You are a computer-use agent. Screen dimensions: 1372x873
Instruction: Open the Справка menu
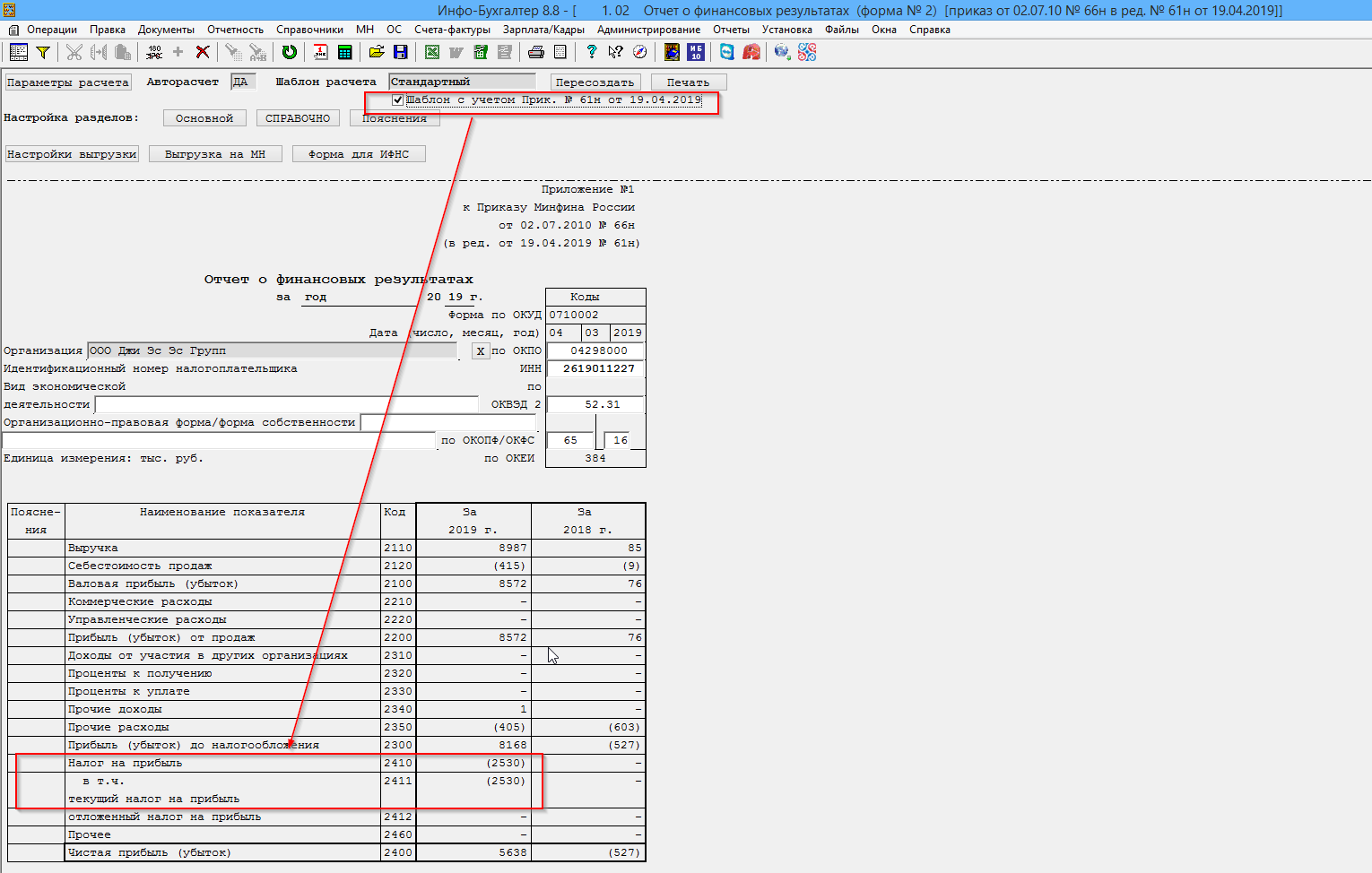tap(930, 30)
